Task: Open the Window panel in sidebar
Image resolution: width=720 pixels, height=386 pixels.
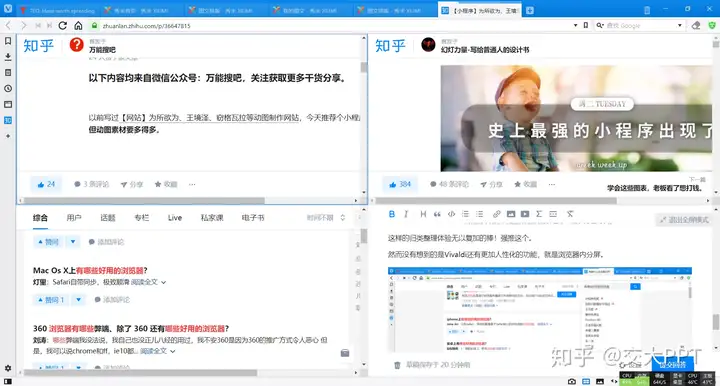Action: tap(8, 105)
